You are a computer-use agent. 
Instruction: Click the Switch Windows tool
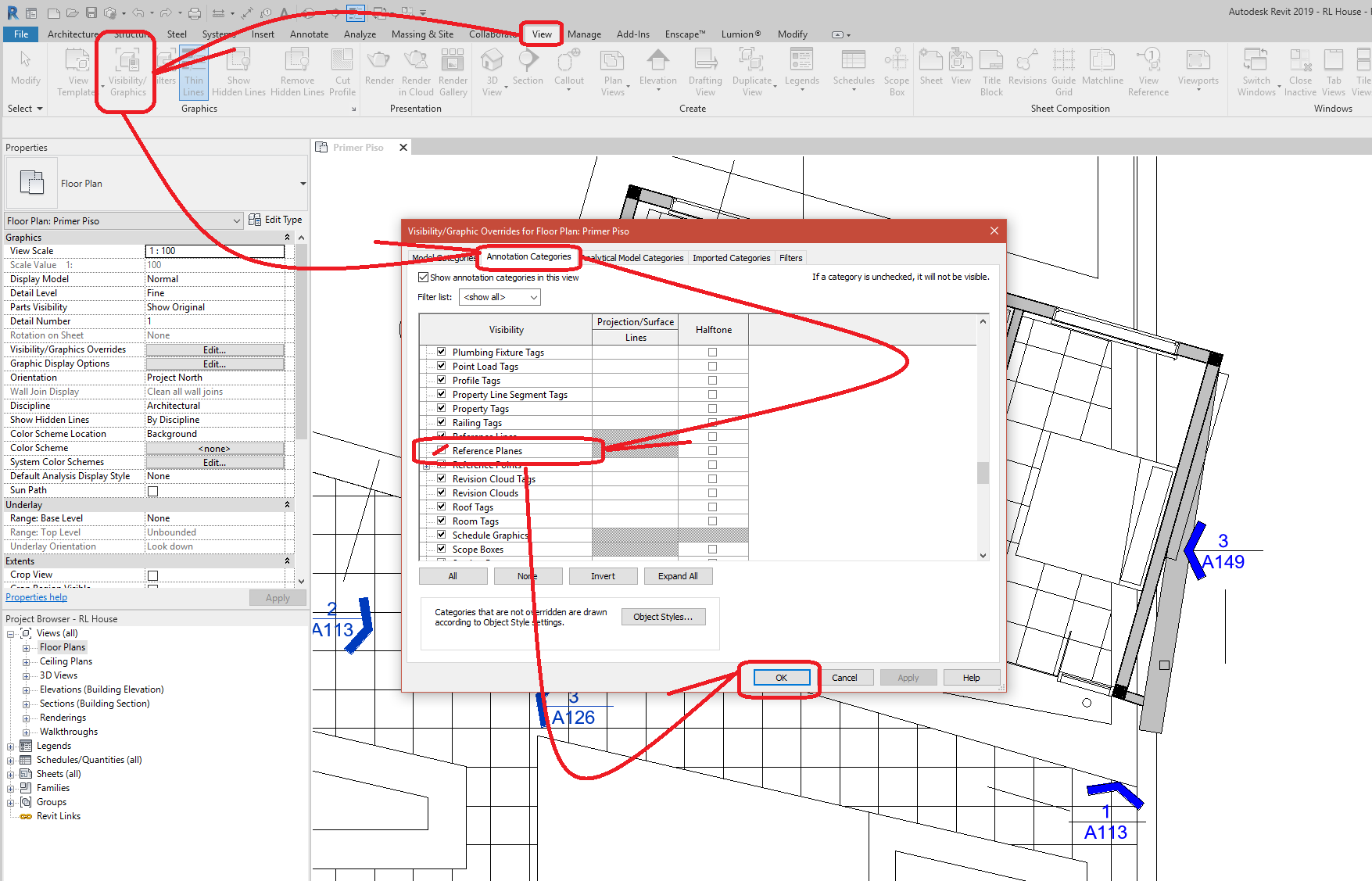[1256, 72]
